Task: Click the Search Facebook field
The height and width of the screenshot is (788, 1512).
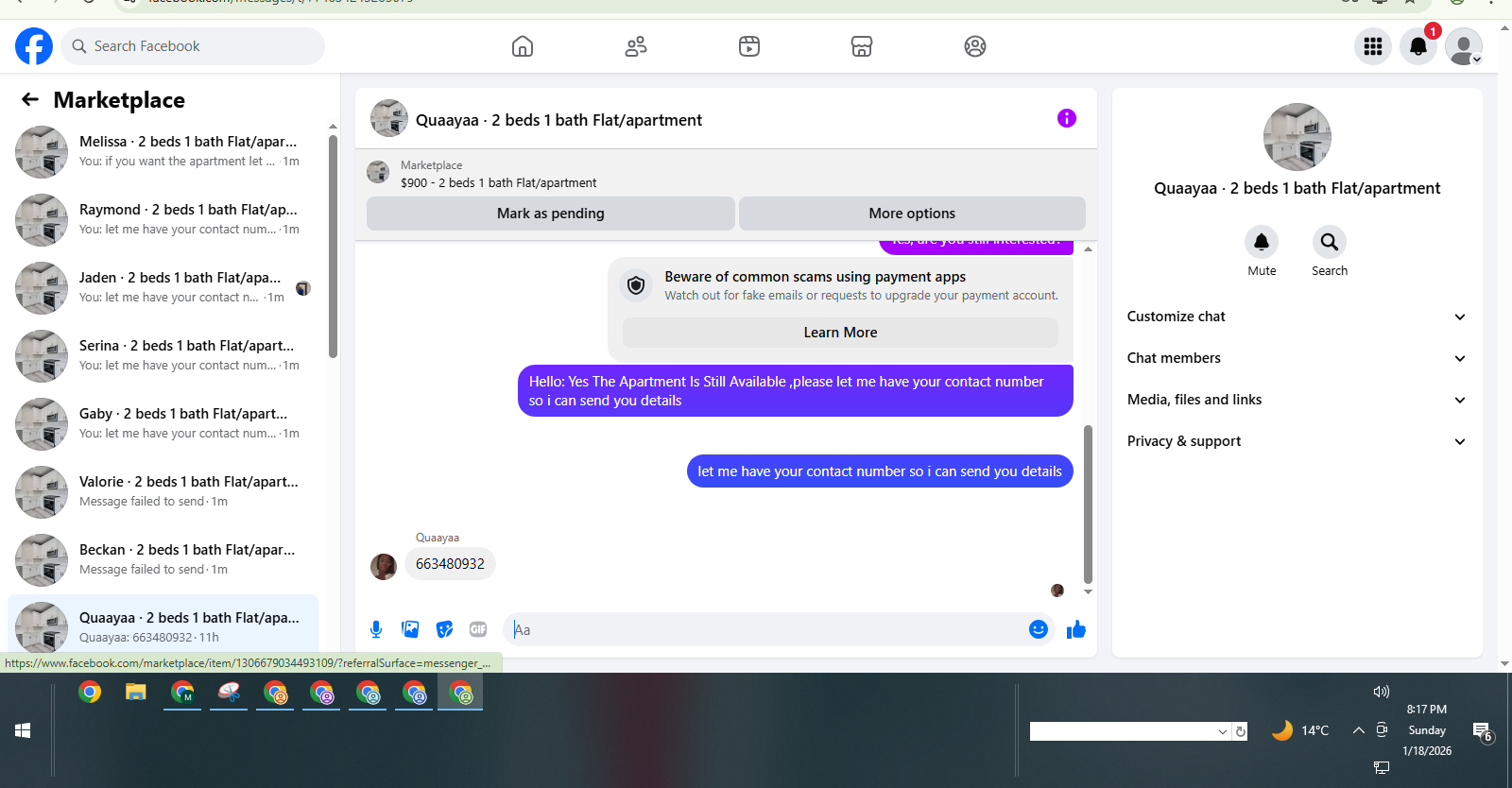Action: click(x=193, y=46)
